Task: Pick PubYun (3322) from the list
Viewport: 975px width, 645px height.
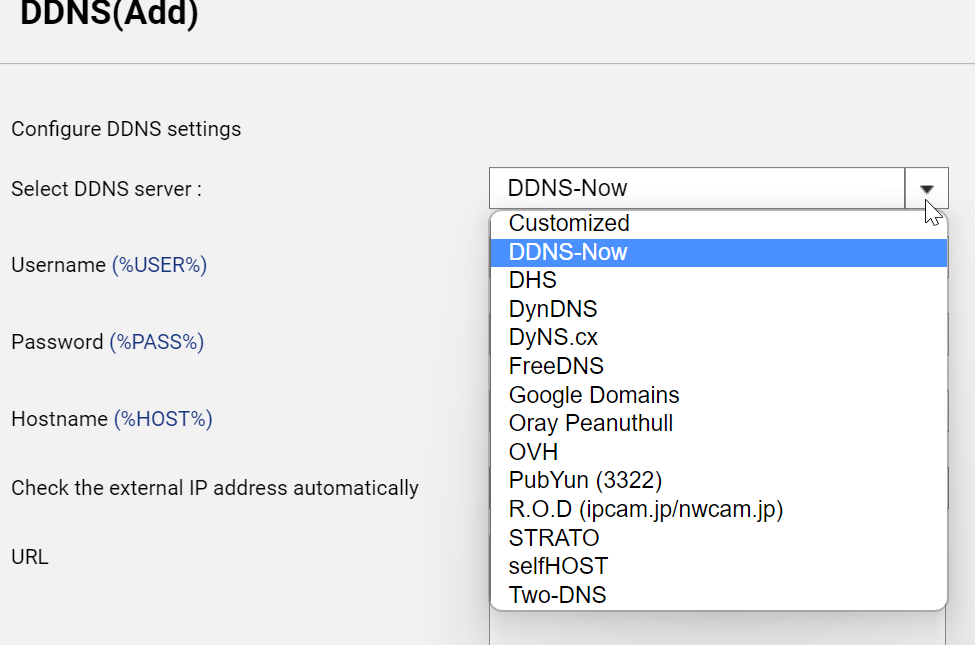Action: pyautogui.click(x=586, y=480)
